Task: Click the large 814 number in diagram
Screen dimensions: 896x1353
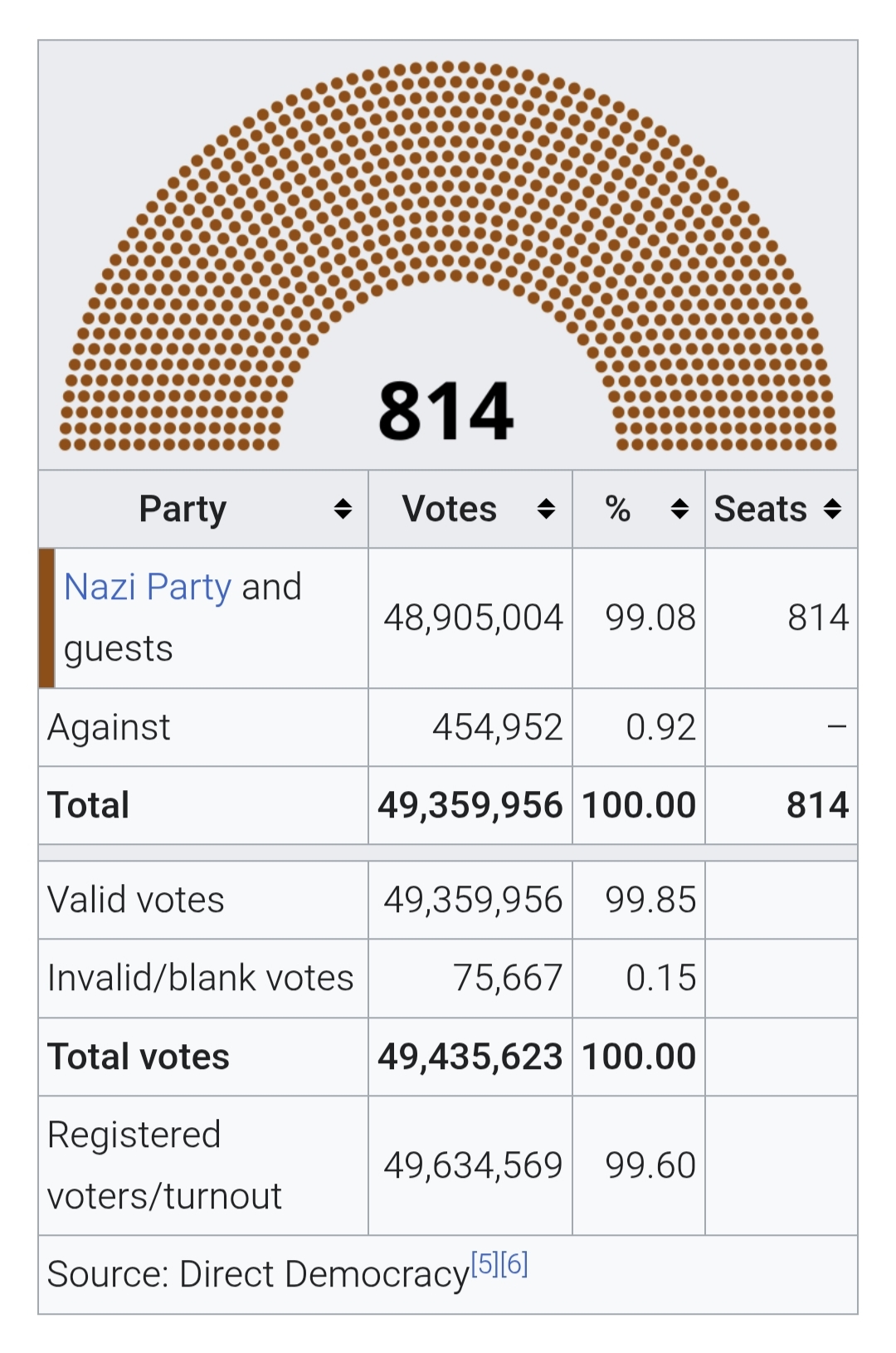Action: (x=446, y=411)
